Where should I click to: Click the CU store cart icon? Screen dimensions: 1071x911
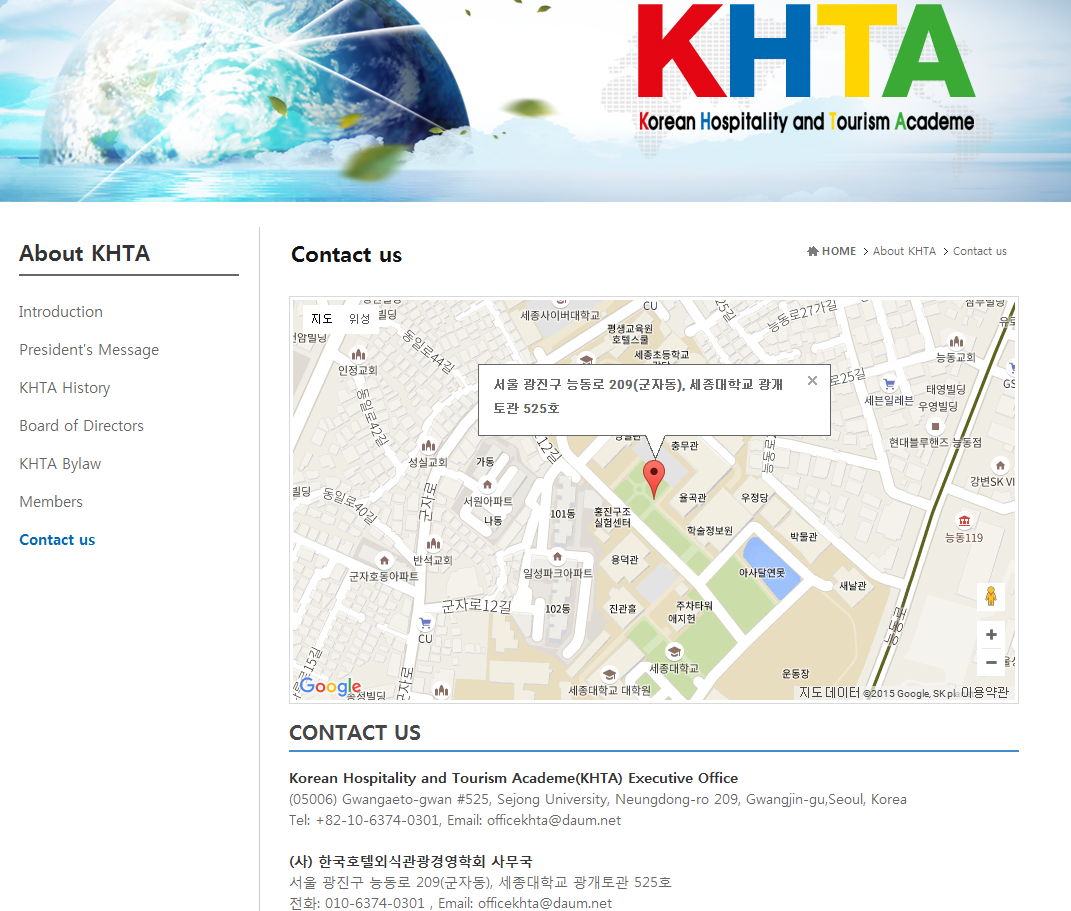pyautogui.click(x=425, y=622)
